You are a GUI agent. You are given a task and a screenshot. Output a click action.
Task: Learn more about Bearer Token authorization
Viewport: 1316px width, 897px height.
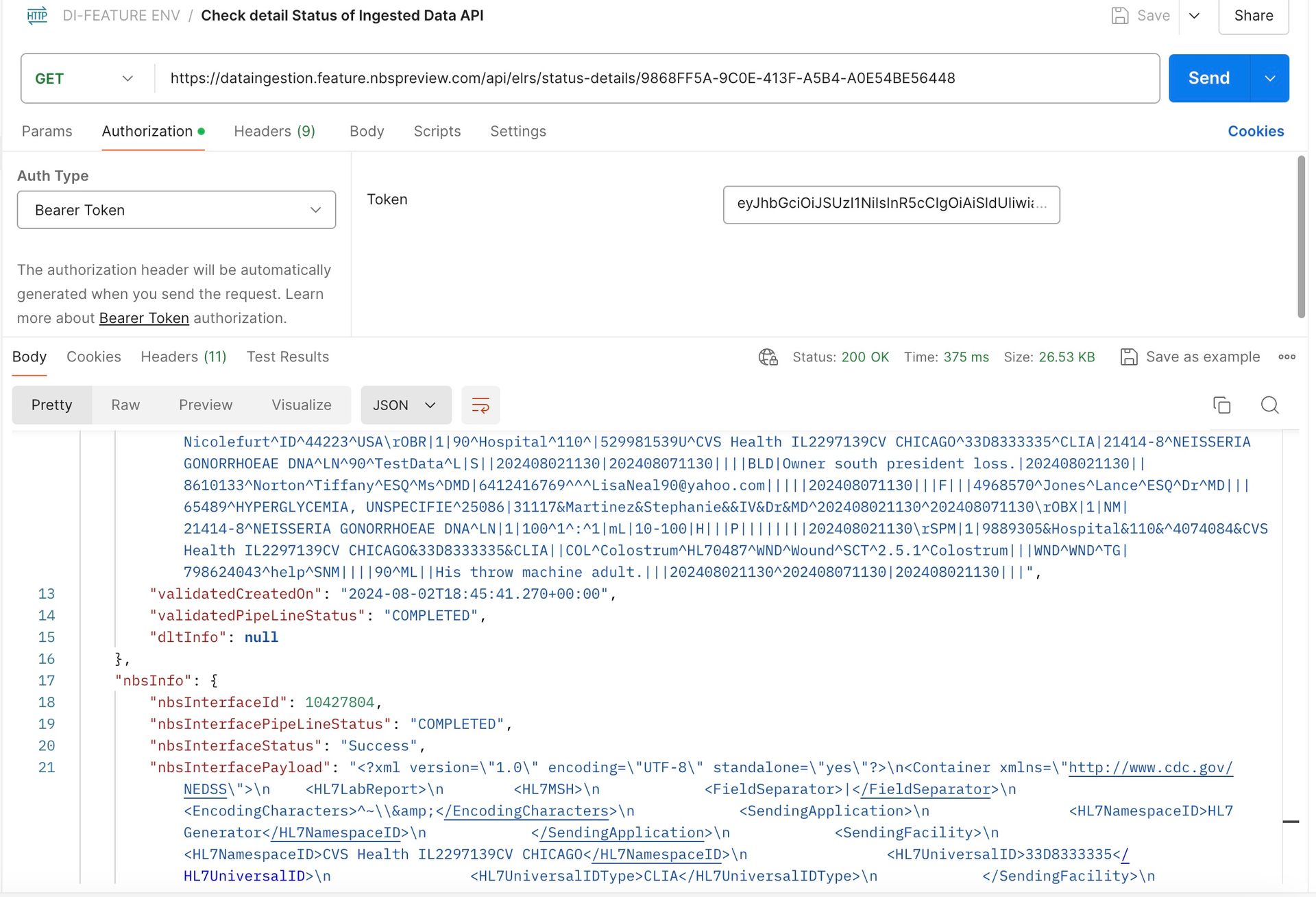click(144, 318)
